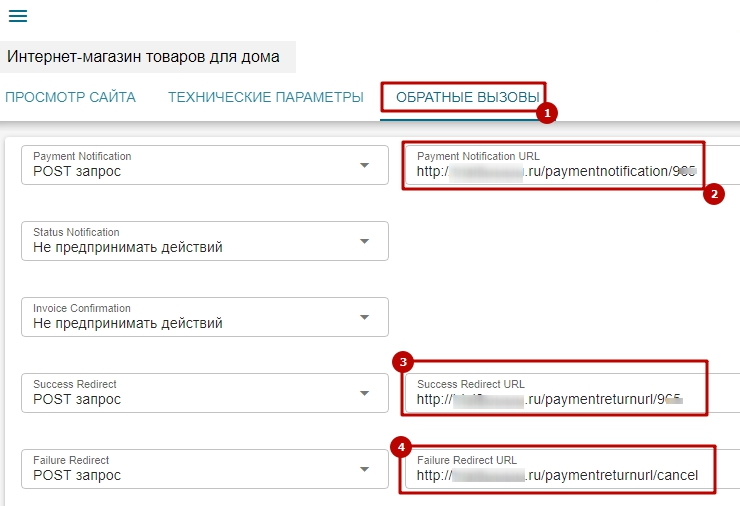Click red marker number 1 badge
Screen dimensions: 740x506
click(x=546, y=114)
